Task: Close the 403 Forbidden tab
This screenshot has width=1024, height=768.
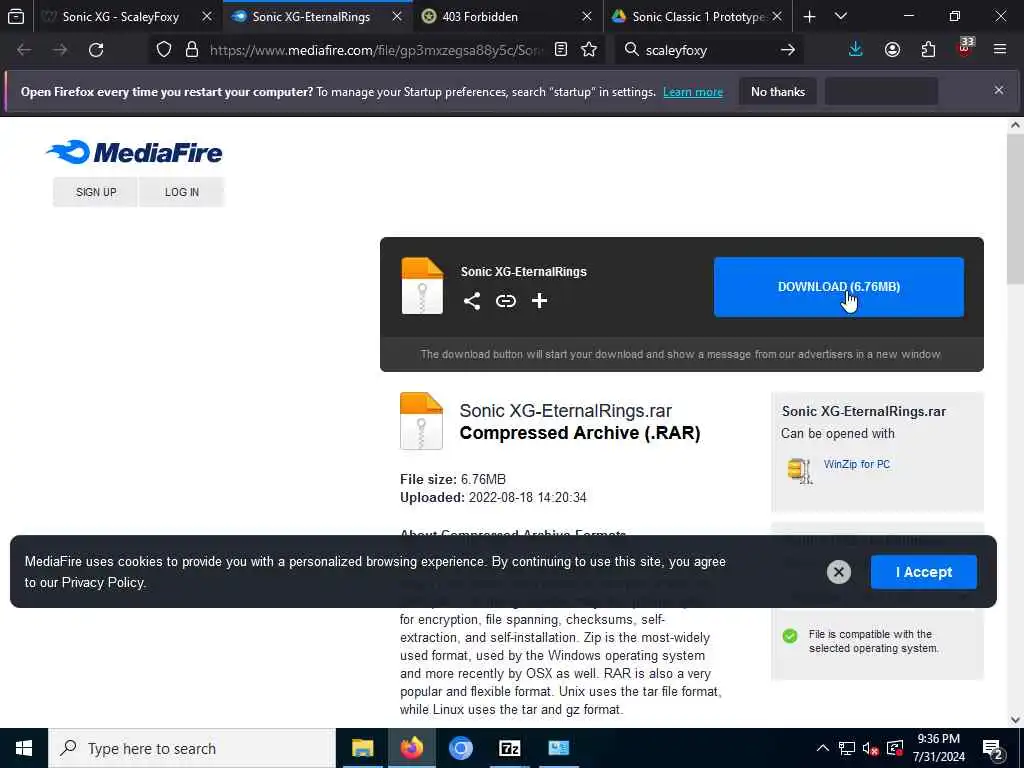Action: click(x=586, y=17)
